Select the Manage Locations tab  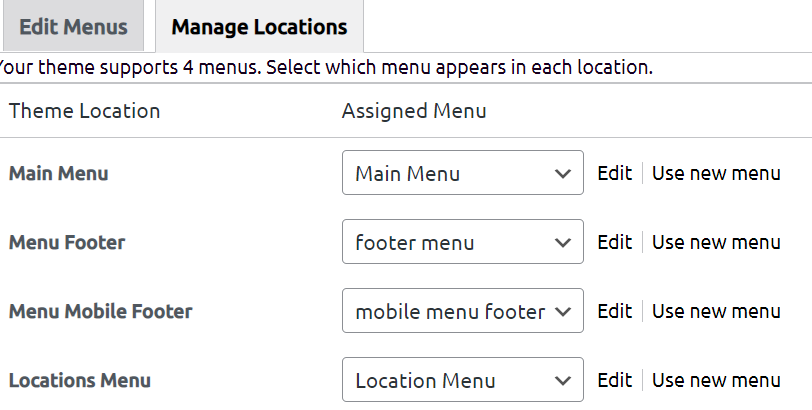tap(259, 26)
